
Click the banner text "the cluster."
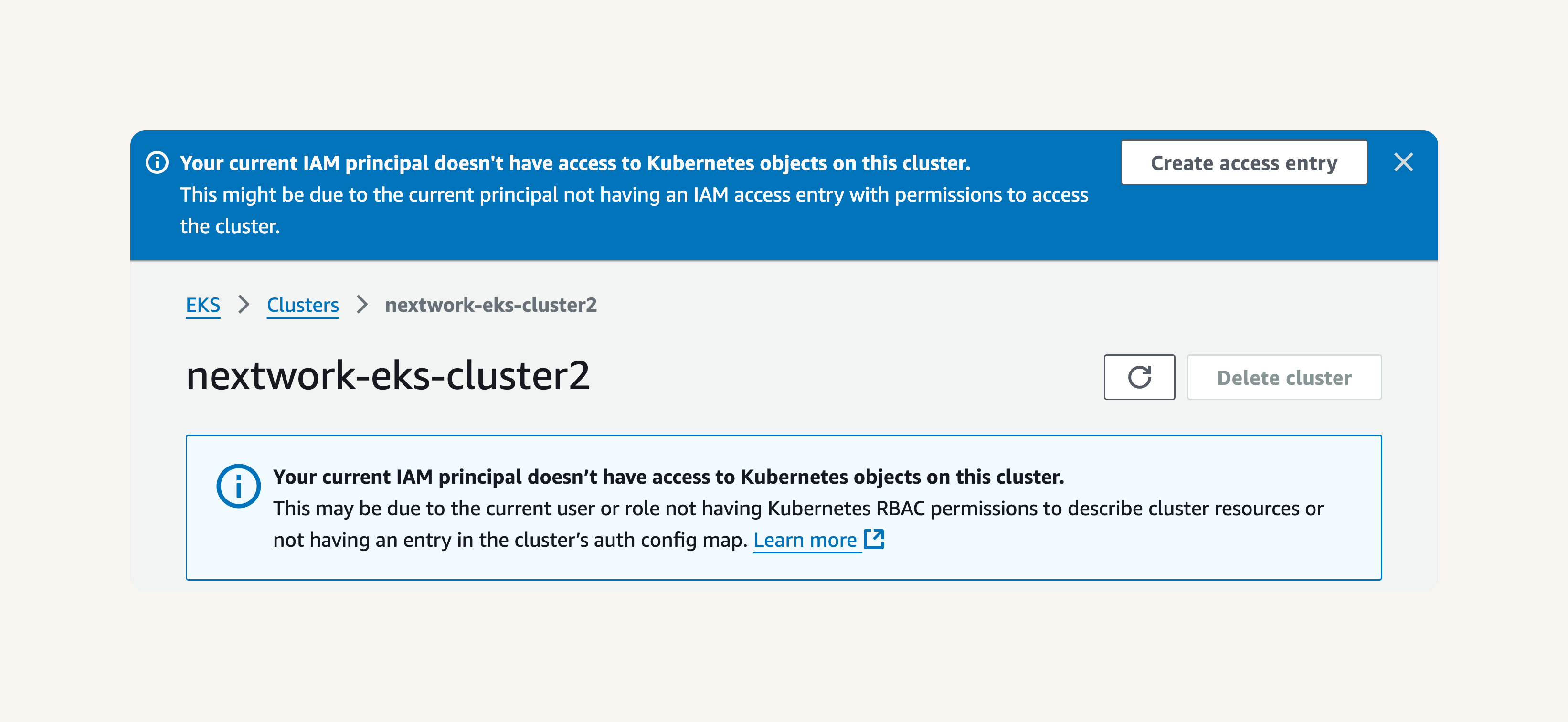coord(230,226)
